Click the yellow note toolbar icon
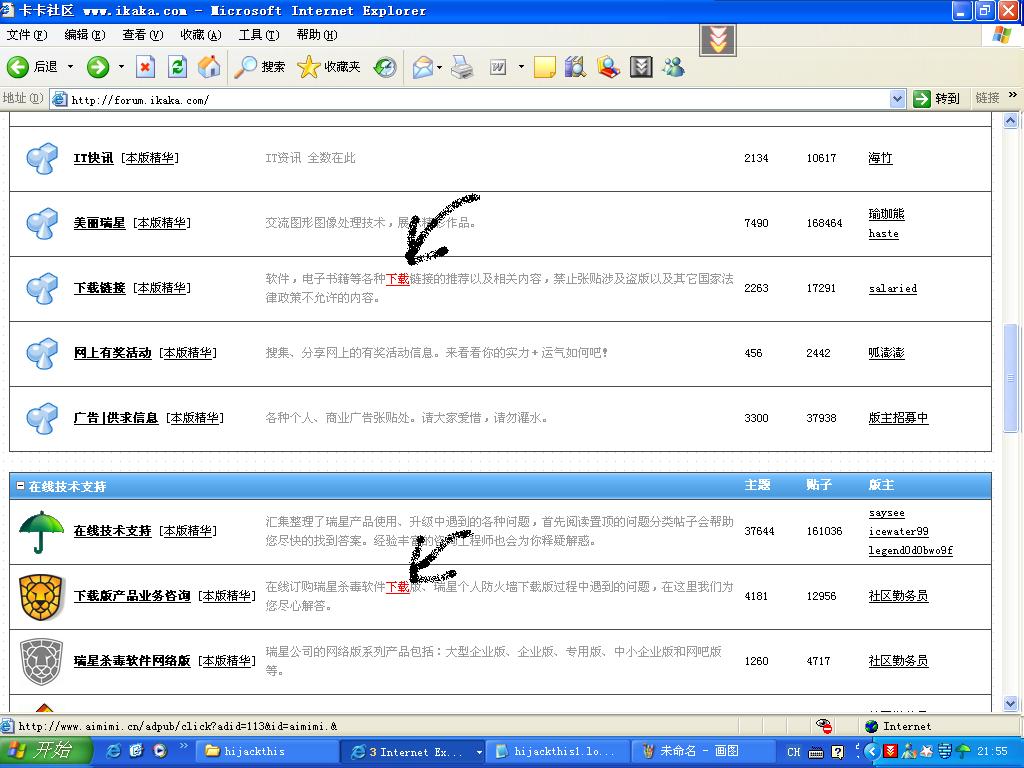The width and height of the screenshot is (1024, 768). pos(545,67)
